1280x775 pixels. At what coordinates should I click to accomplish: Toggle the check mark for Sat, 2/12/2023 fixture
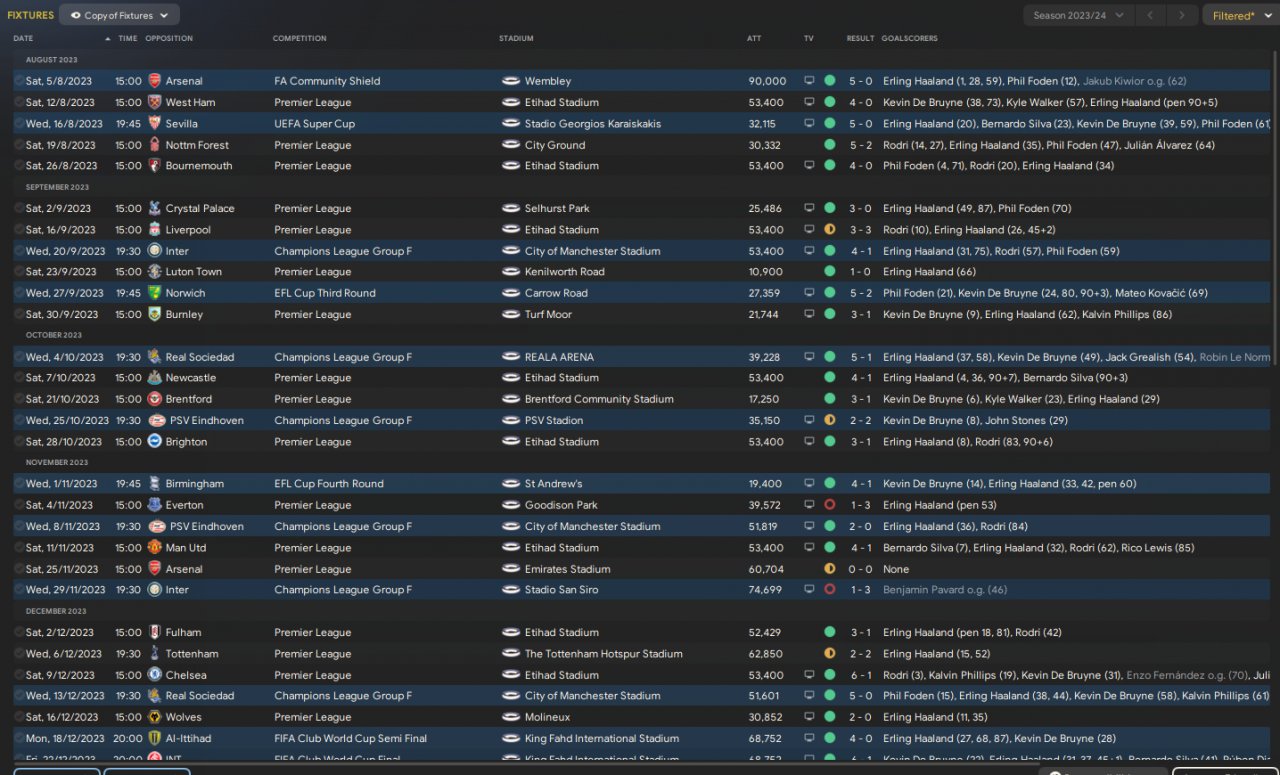tap(19, 632)
